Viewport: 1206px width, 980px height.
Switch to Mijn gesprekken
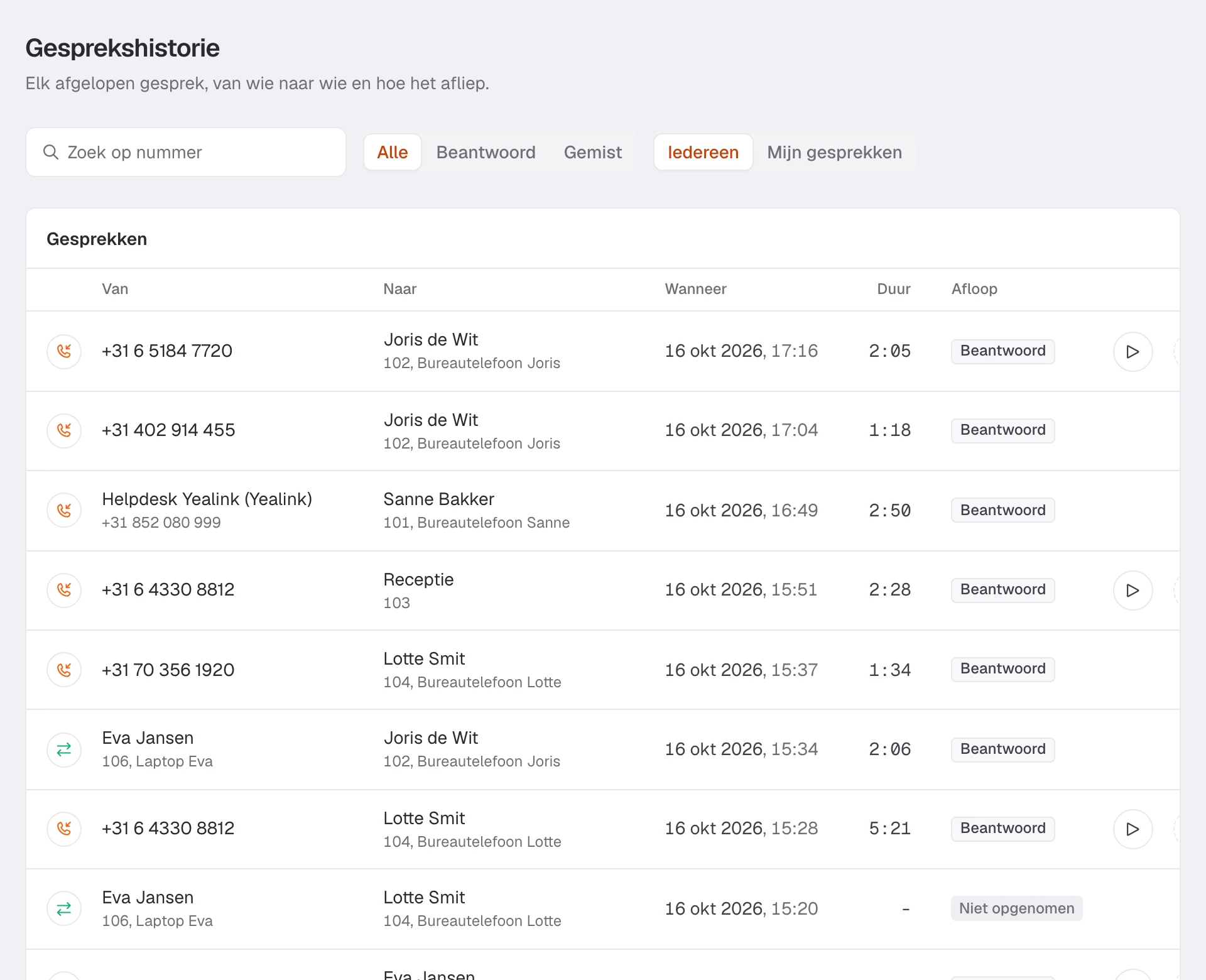tap(834, 152)
